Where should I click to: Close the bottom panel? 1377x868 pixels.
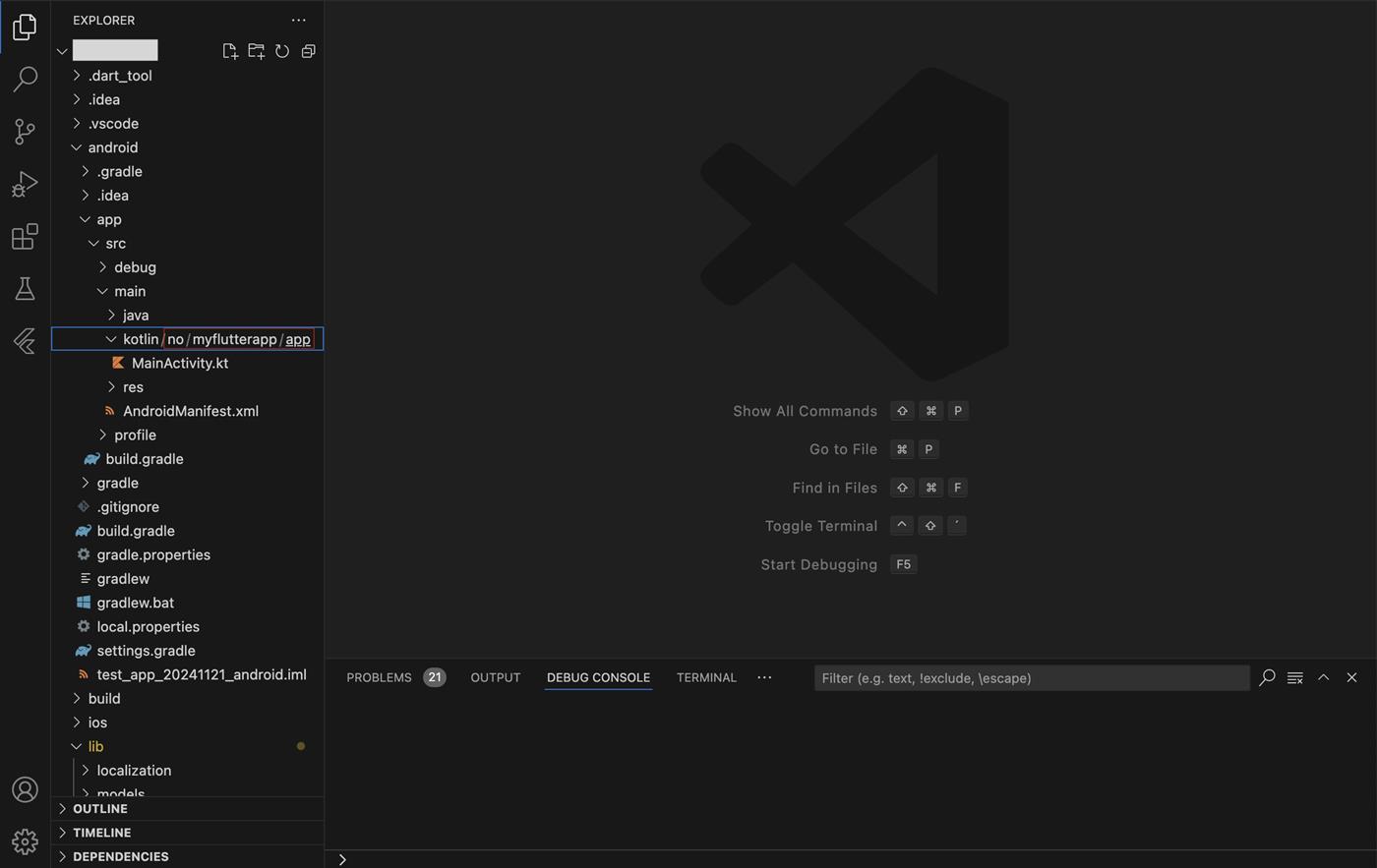[1351, 677]
